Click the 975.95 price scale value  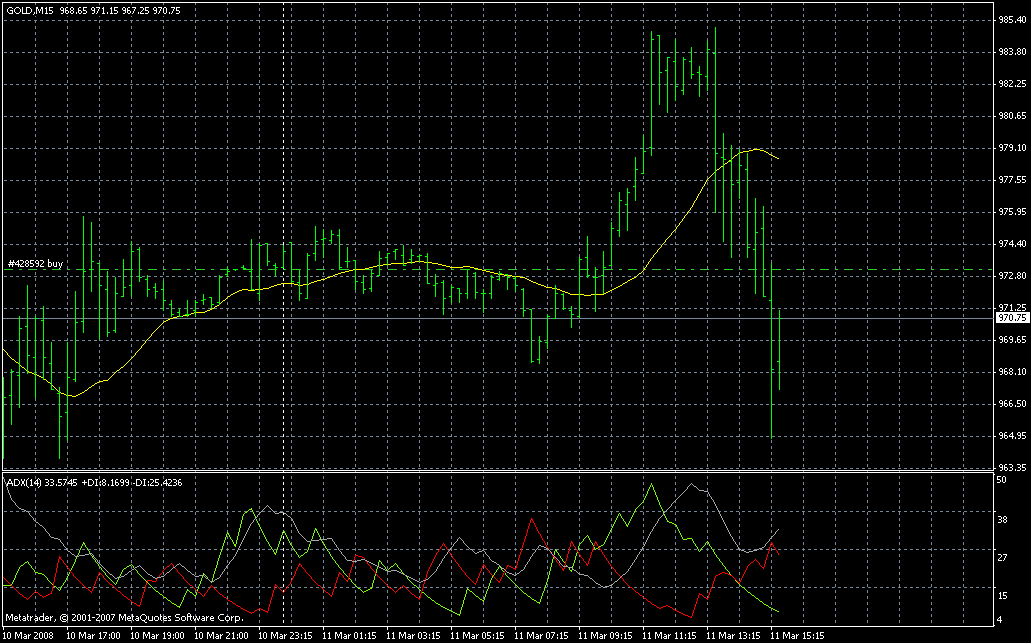(x=1012, y=212)
